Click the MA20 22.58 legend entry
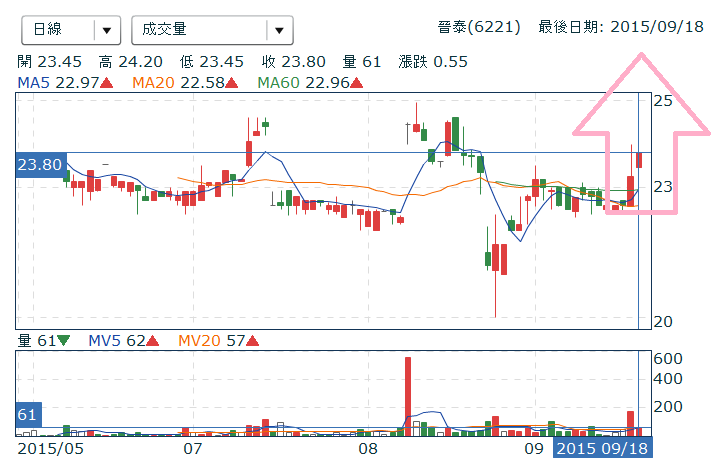711x466 pixels. [x=178, y=83]
